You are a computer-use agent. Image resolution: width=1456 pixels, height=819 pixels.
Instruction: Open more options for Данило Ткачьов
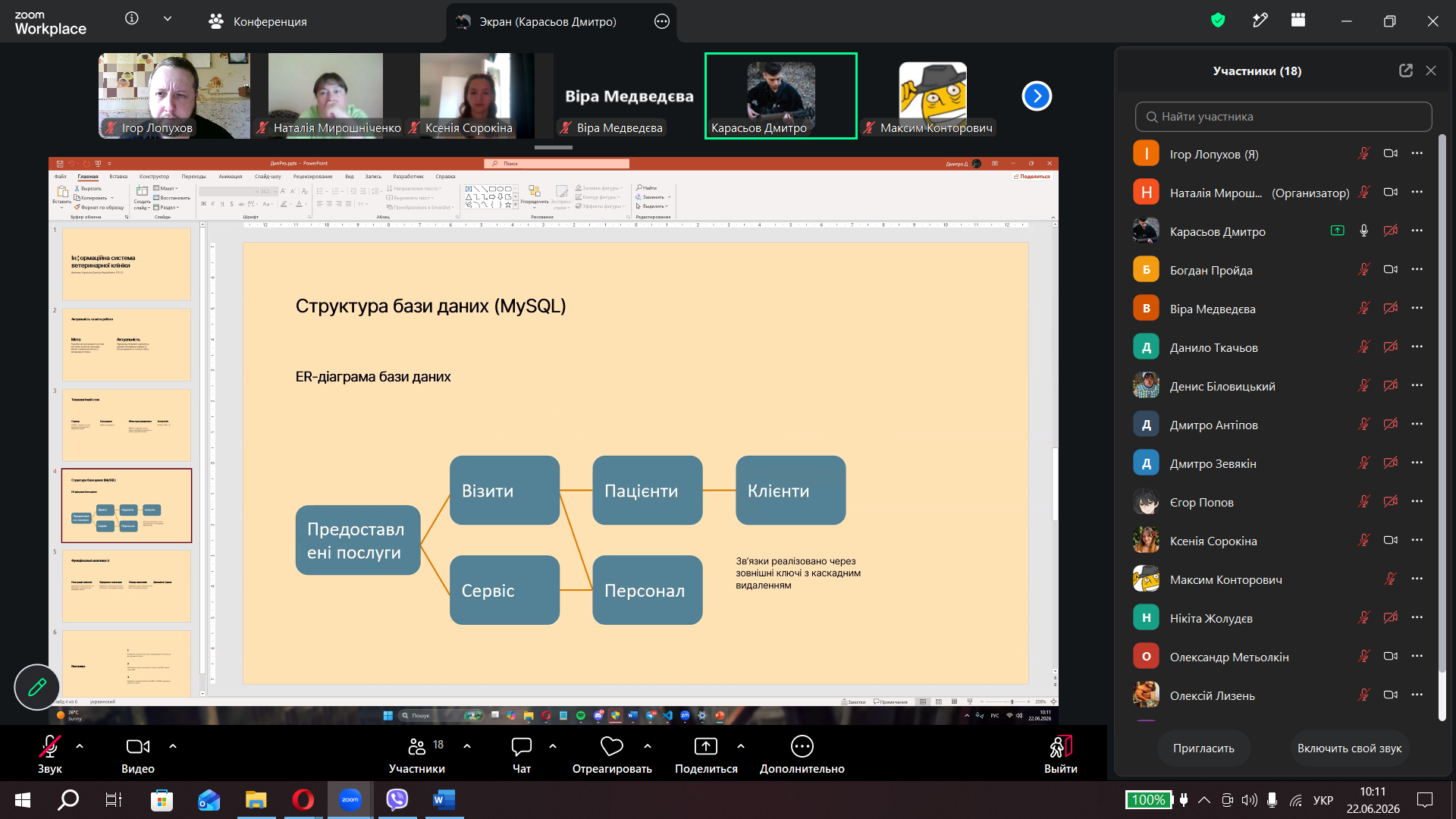[x=1417, y=347]
